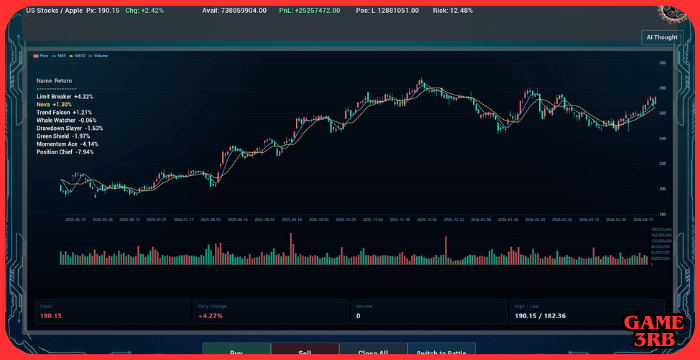This screenshot has width=700, height=360.
Task: Select the 'Whale Watcher -0.06%' row
Action: point(67,120)
